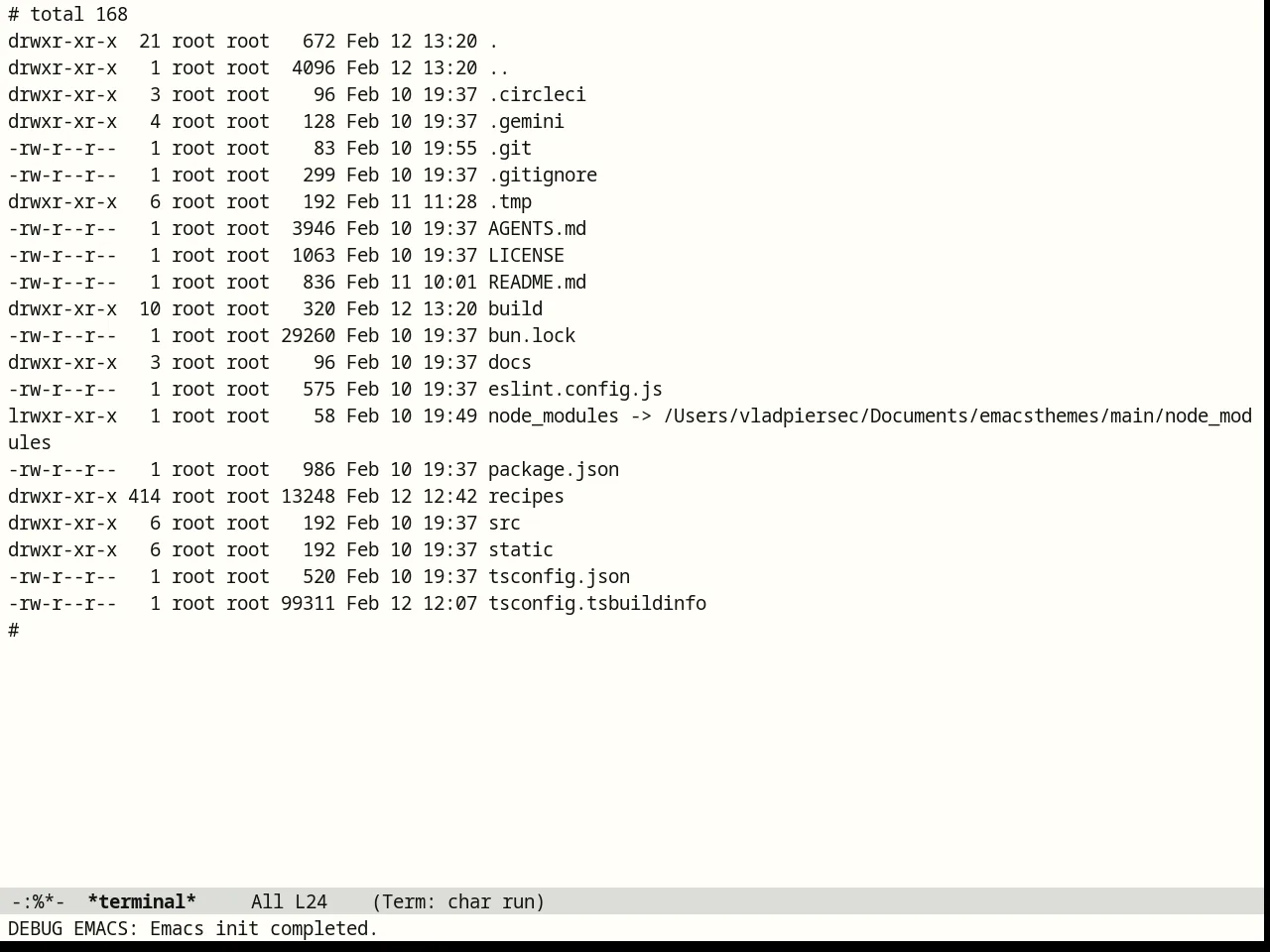Click the 19:49 timestamp of node_modules

(x=449, y=416)
